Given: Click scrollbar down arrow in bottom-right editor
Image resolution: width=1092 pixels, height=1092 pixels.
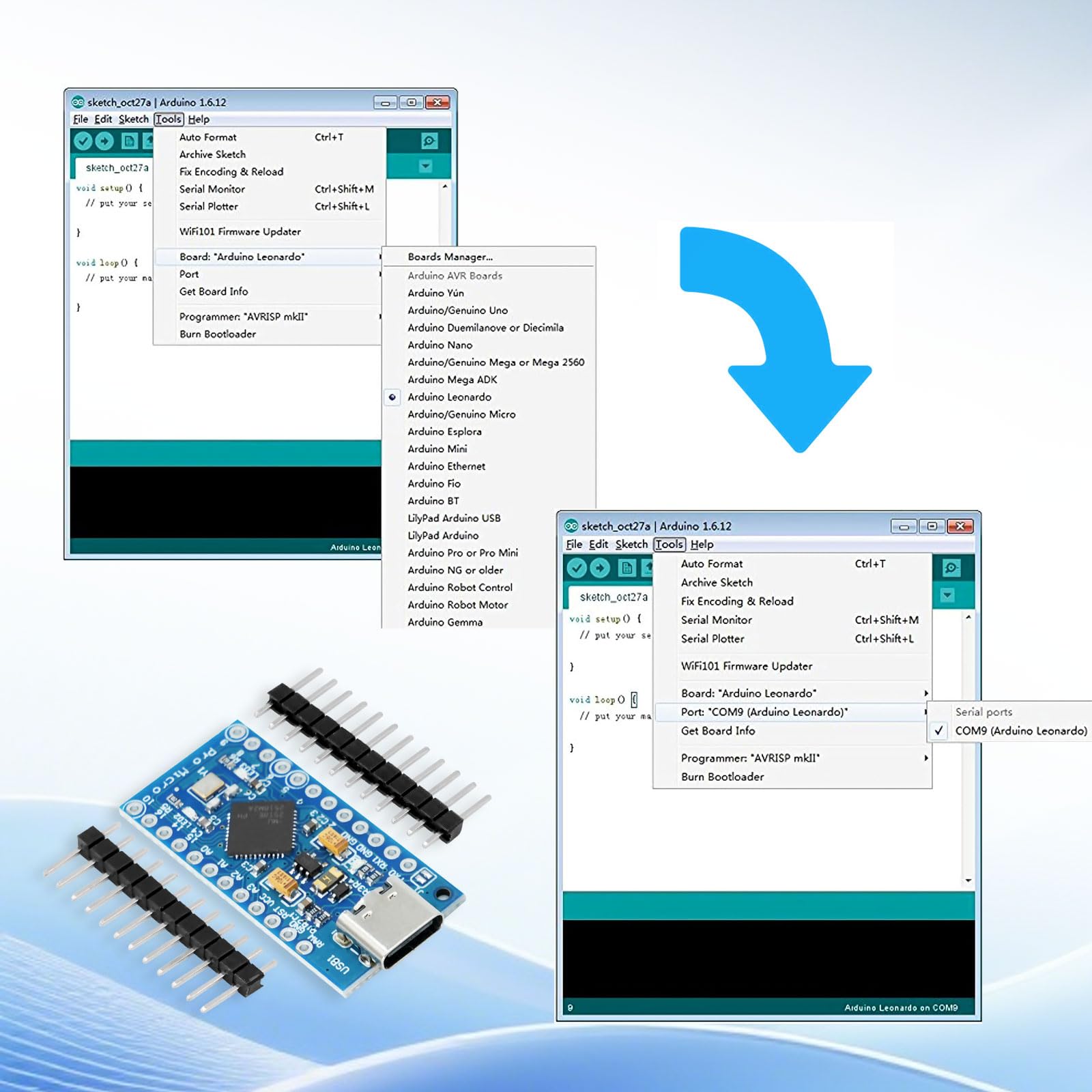Looking at the screenshot, I should click(968, 880).
